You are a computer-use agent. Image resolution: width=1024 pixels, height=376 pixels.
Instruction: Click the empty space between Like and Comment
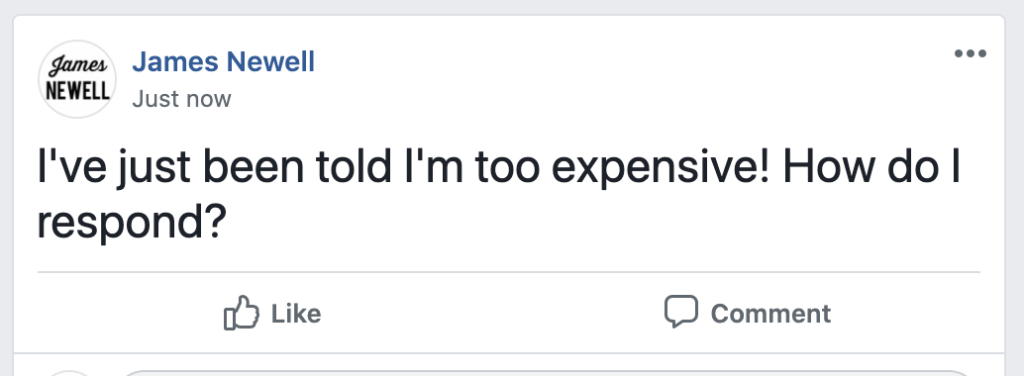tap(490, 313)
